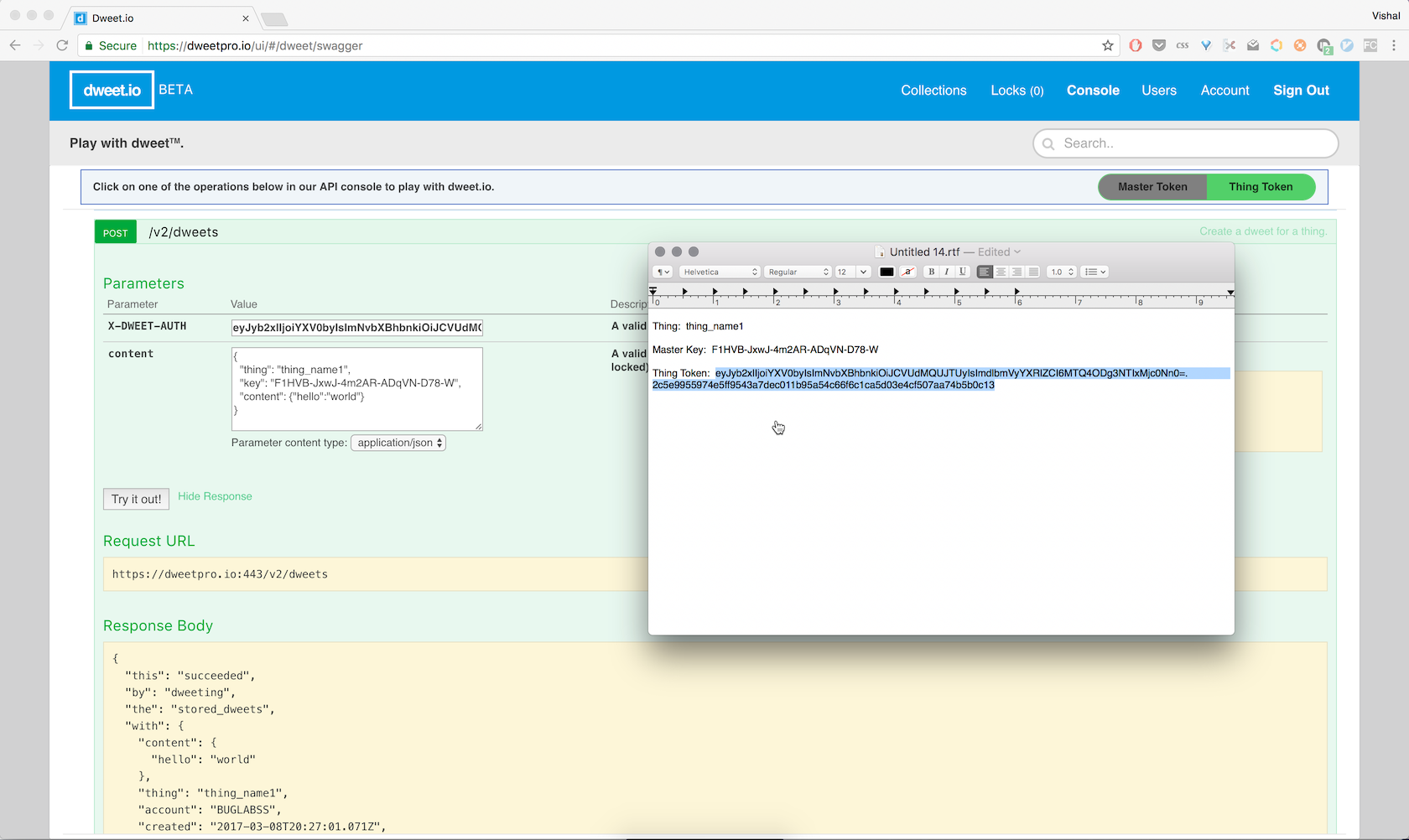Center text in TextEdit

[x=1001, y=272]
